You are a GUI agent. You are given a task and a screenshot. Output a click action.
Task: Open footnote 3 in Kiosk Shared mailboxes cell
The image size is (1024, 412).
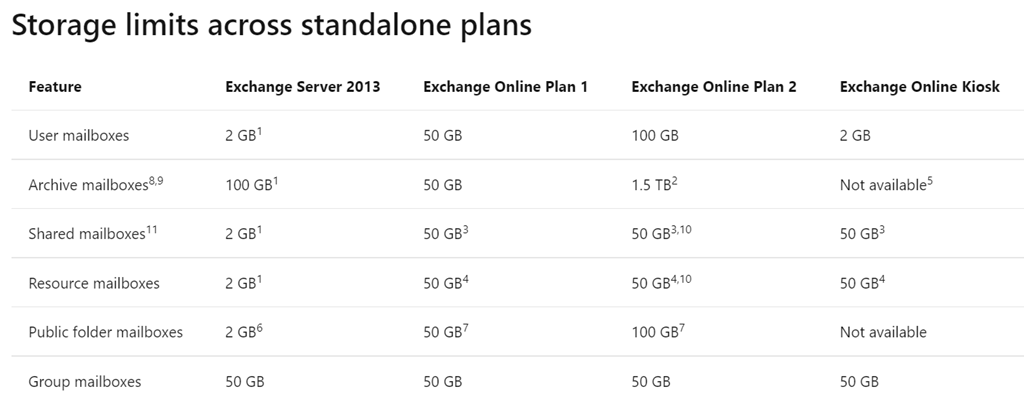click(x=882, y=229)
